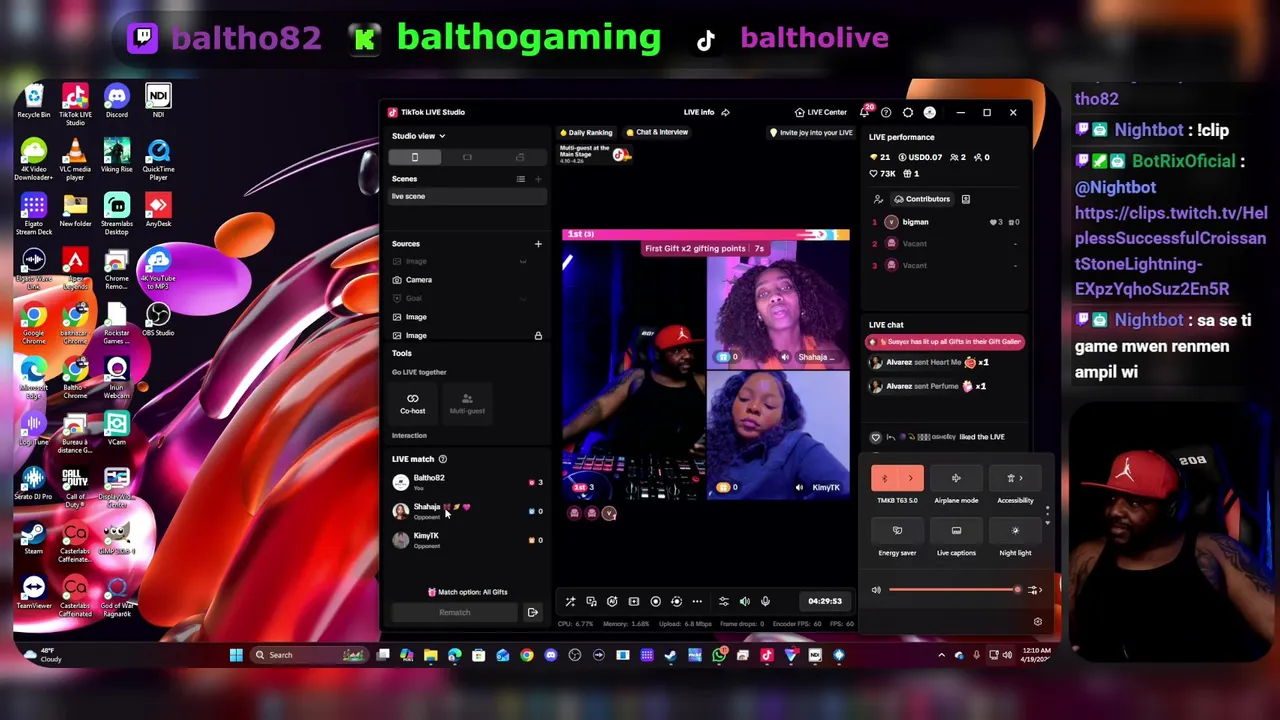Toggle visibility of the Goal source

point(523,299)
